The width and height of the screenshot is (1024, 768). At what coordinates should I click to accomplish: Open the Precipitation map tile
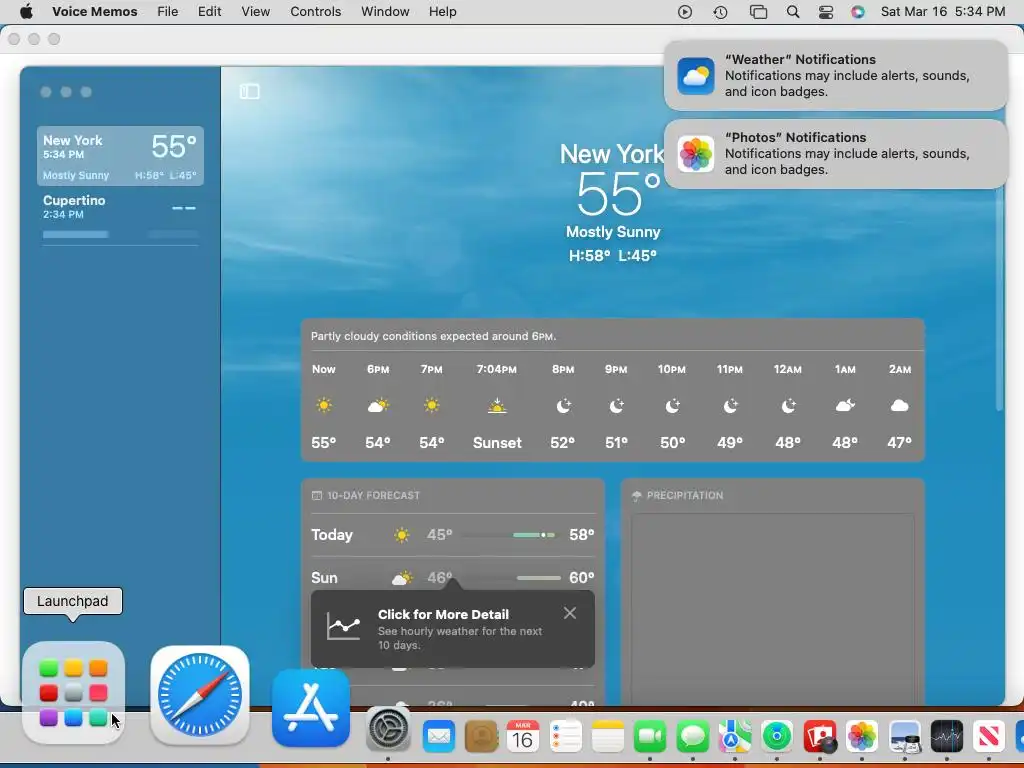click(773, 609)
